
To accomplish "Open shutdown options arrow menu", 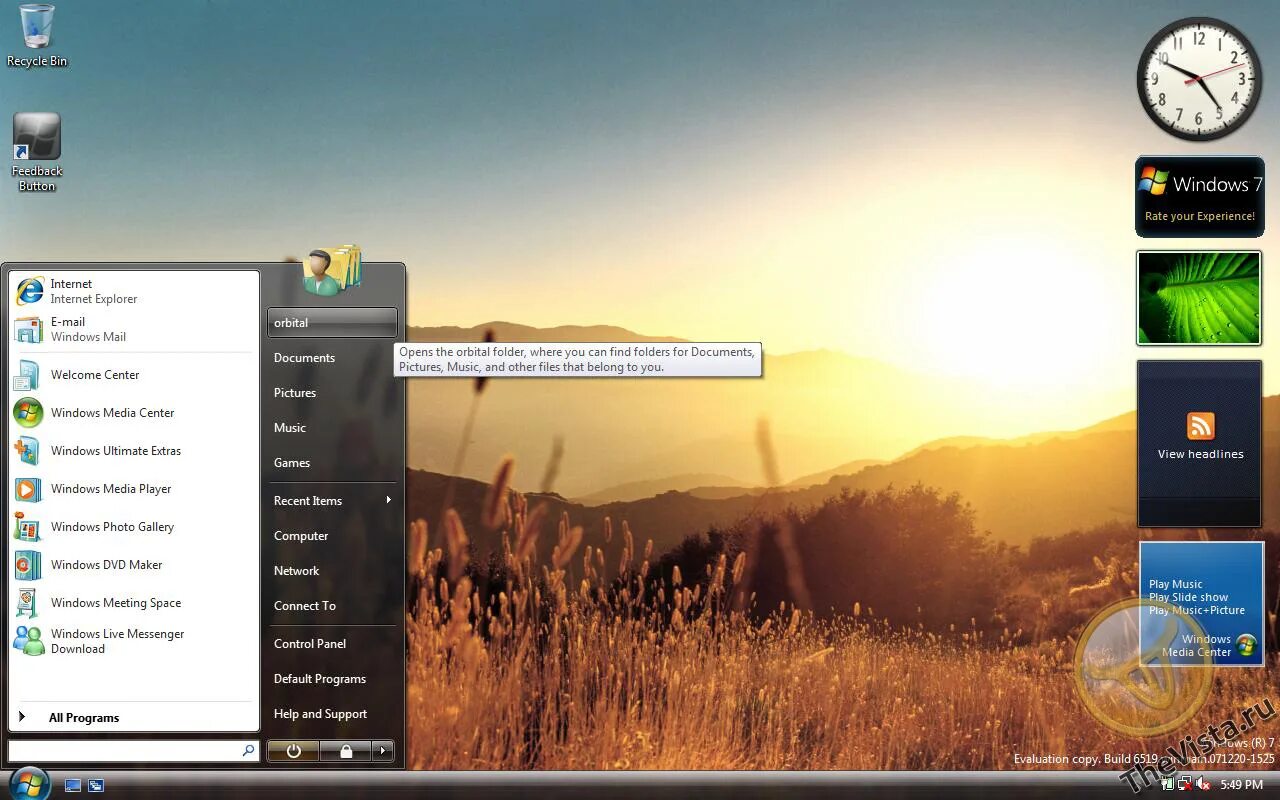I will (383, 751).
